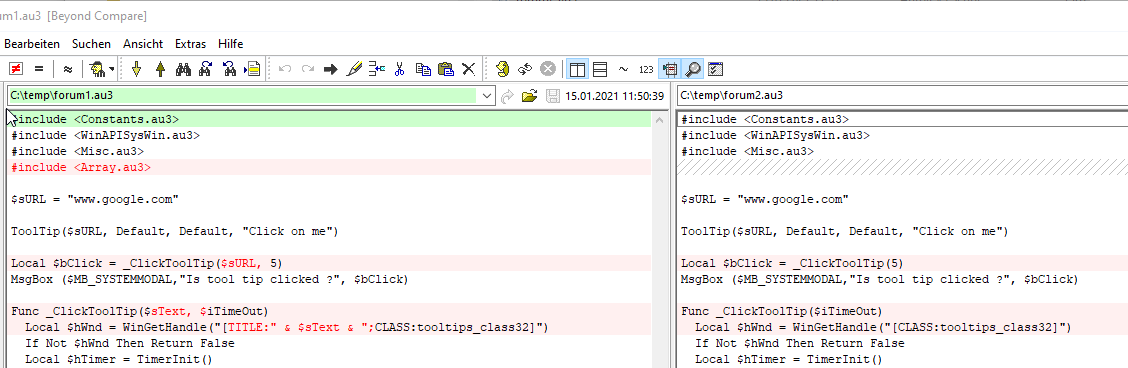
Task: Click the Paste clipboard icon
Action: pos(446,69)
